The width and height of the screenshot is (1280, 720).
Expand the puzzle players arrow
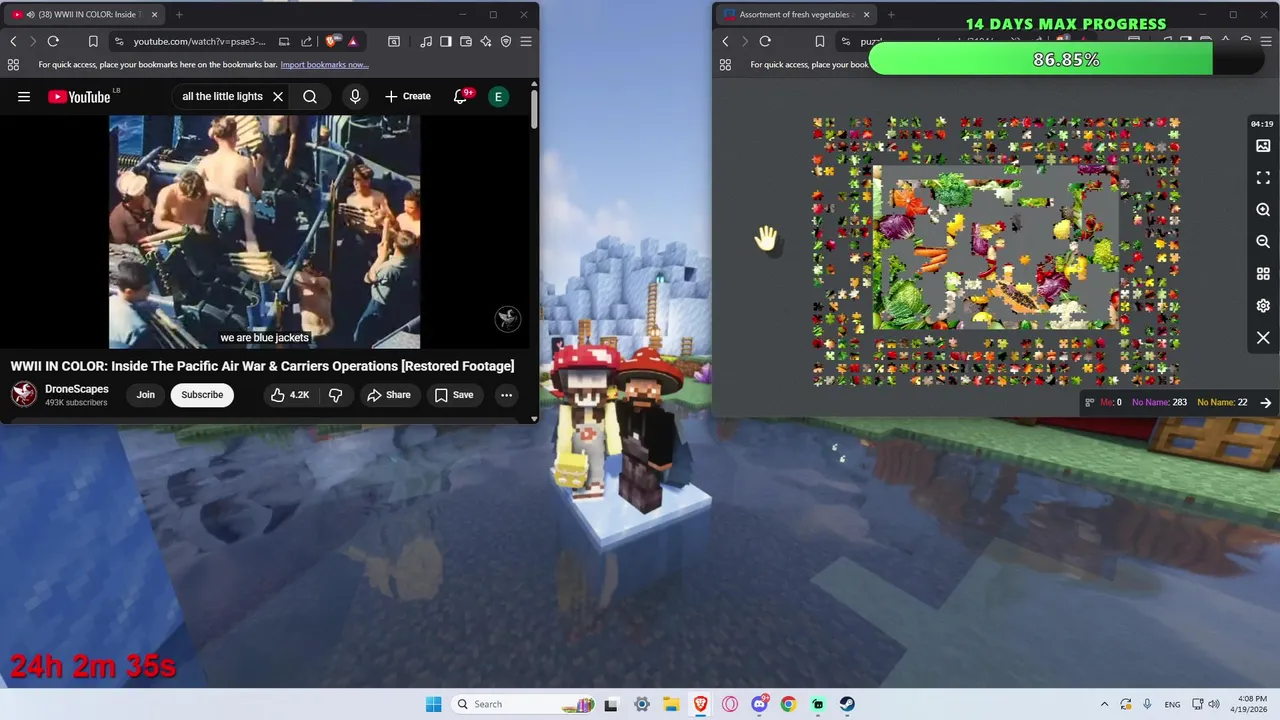pos(1266,402)
